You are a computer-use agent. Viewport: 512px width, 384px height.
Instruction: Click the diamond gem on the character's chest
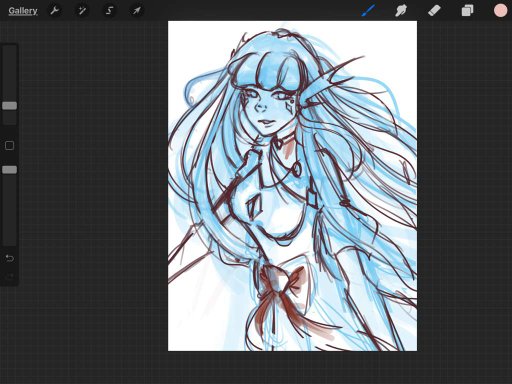(255, 207)
